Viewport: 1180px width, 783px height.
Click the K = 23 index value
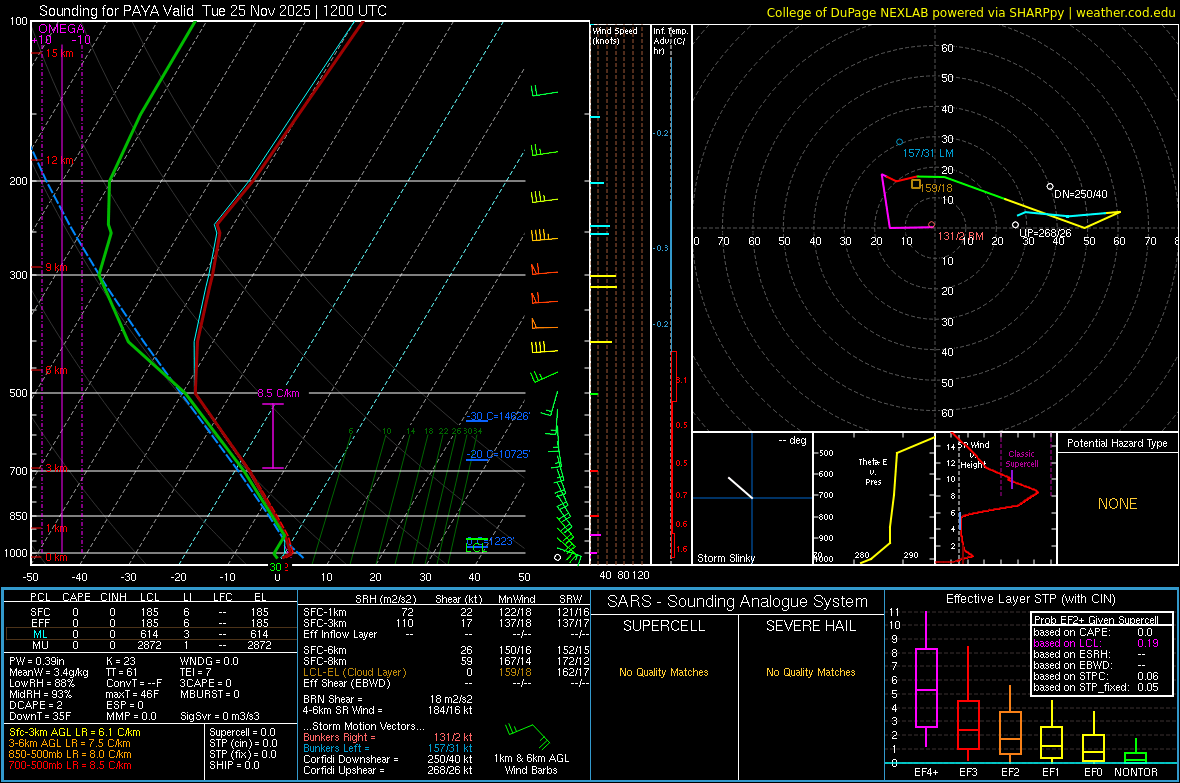click(x=120, y=661)
